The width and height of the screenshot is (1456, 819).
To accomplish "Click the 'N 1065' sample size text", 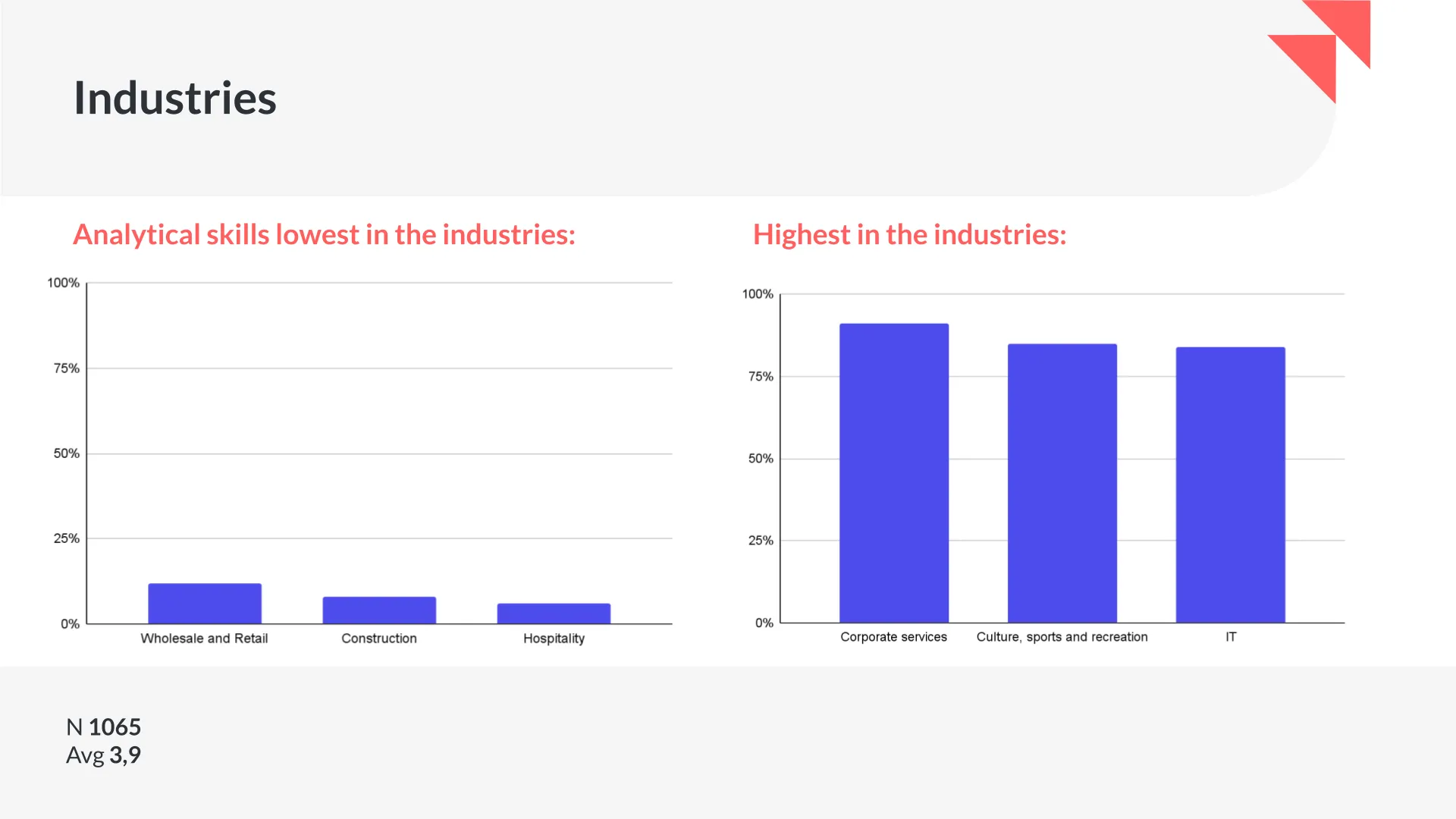I will (104, 726).
